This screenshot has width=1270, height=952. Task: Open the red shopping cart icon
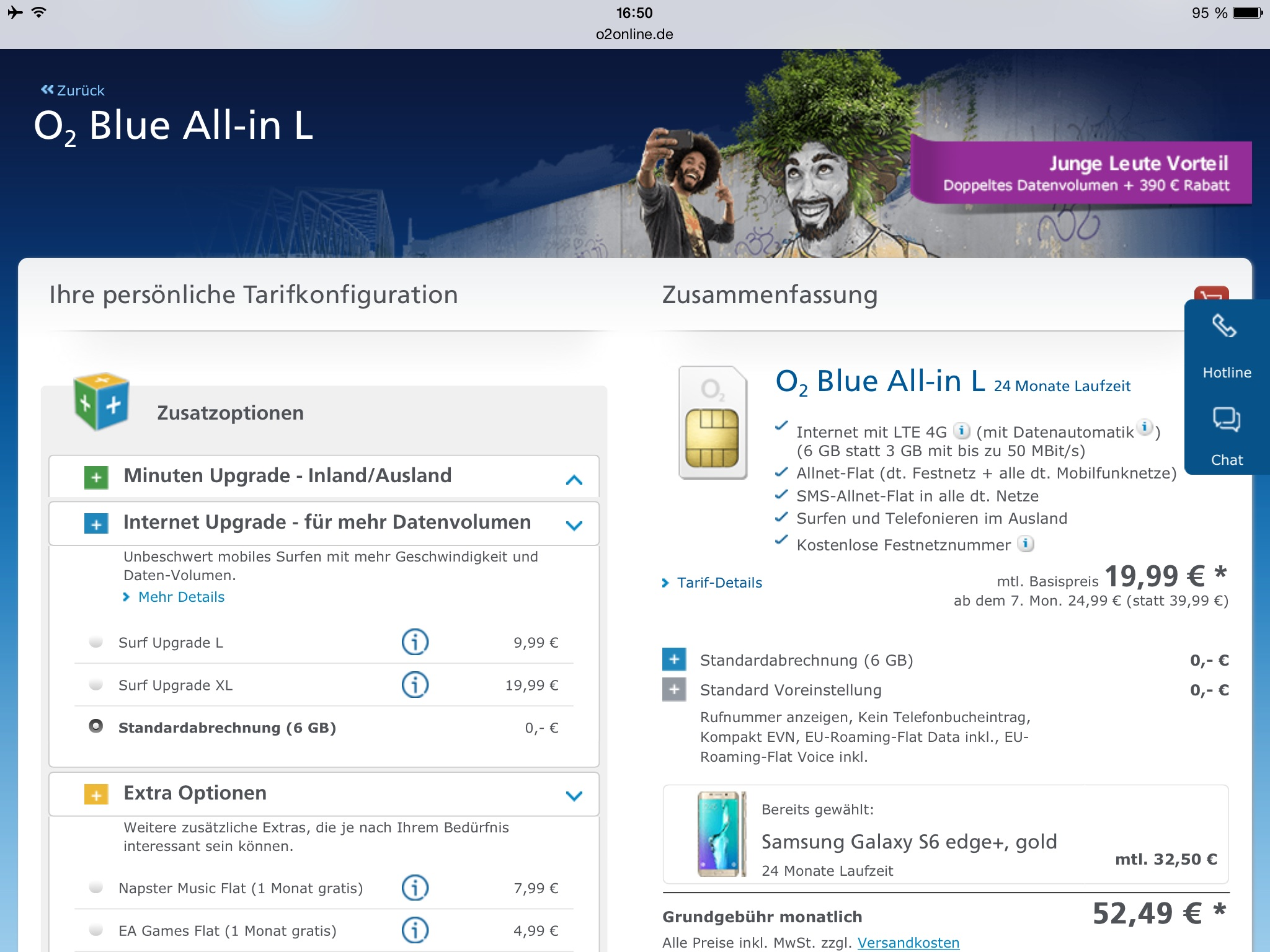tap(1211, 293)
